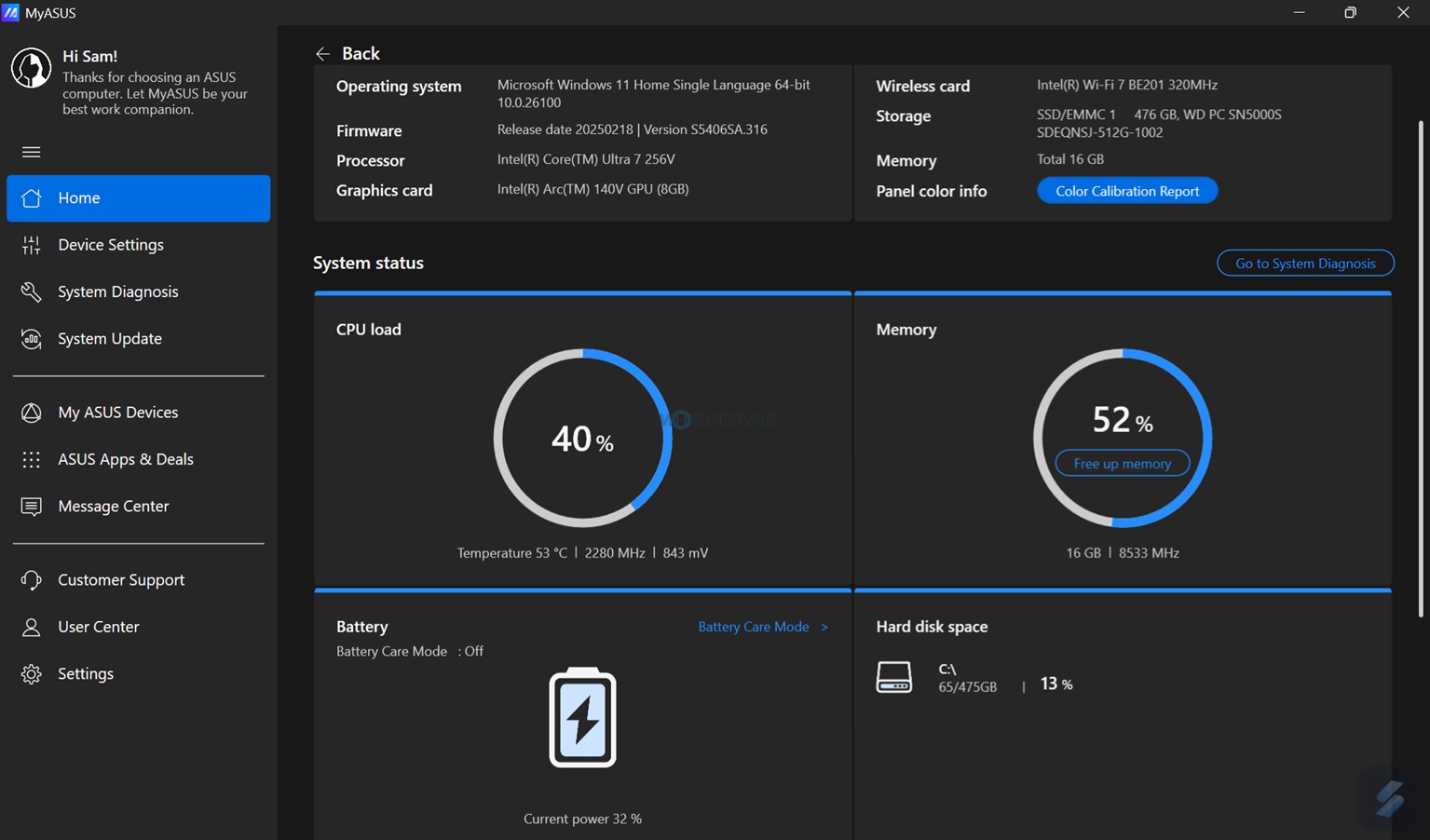Open Customer Support page
Screen dimensions: 1430x840
pyautogui.click(x=138, y=580)
